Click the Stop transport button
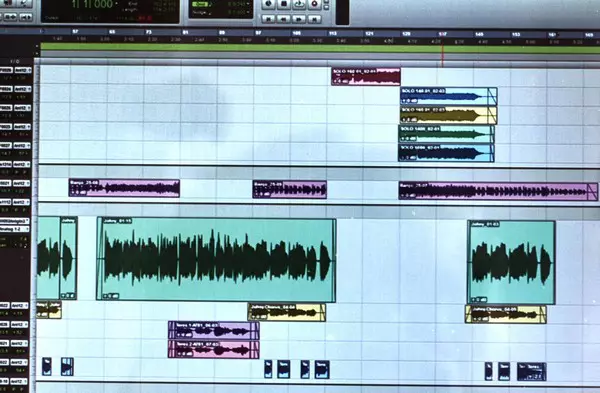Image resolution: width=600 pixels, height=393 pixels. click(x=284, y=5)
